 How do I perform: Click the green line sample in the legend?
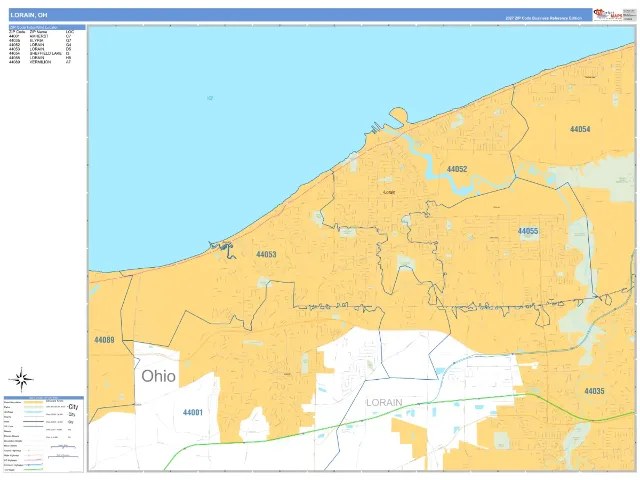[x=34, y=470]
